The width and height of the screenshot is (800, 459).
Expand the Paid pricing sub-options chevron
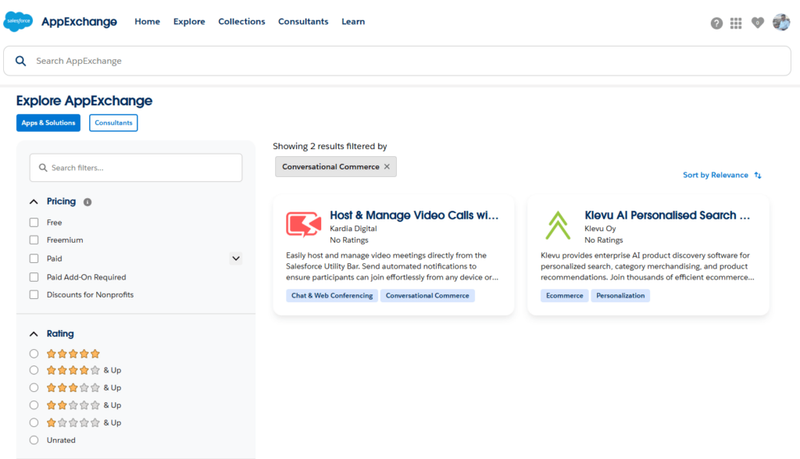(236, 259)
